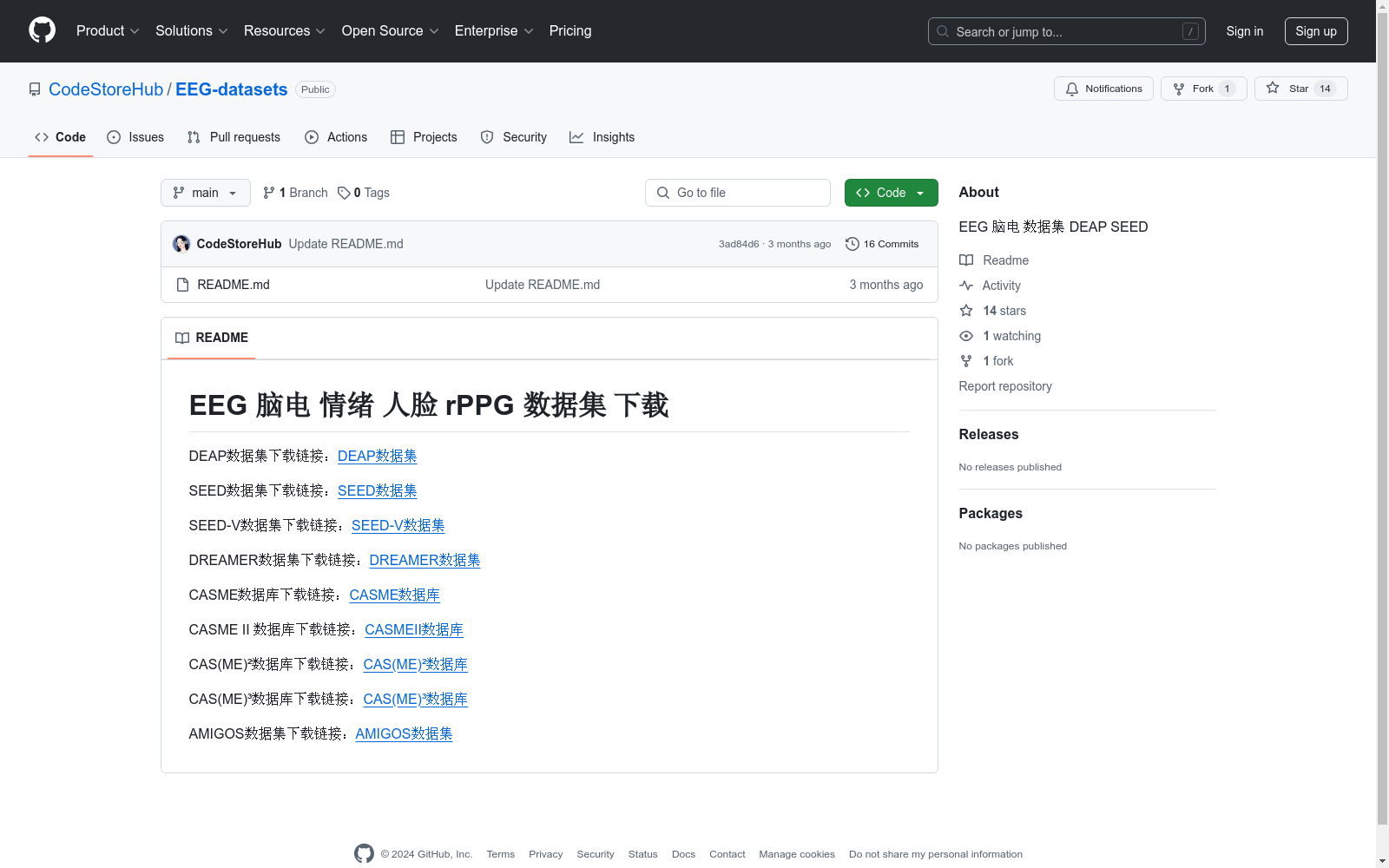Open the EEG-datasets repository name link
Viewport: 1389px width, 868px height.
(232, 89)
